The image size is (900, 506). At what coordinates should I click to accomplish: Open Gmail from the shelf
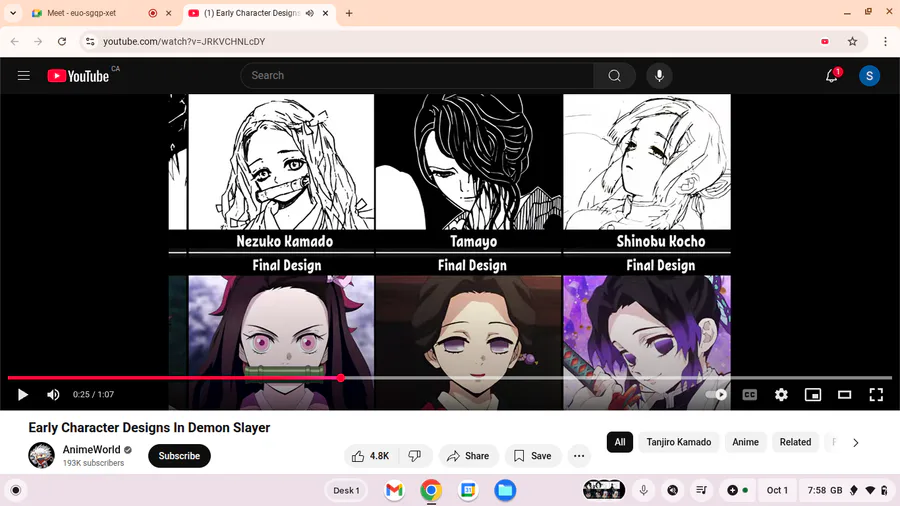click(394, 491)
